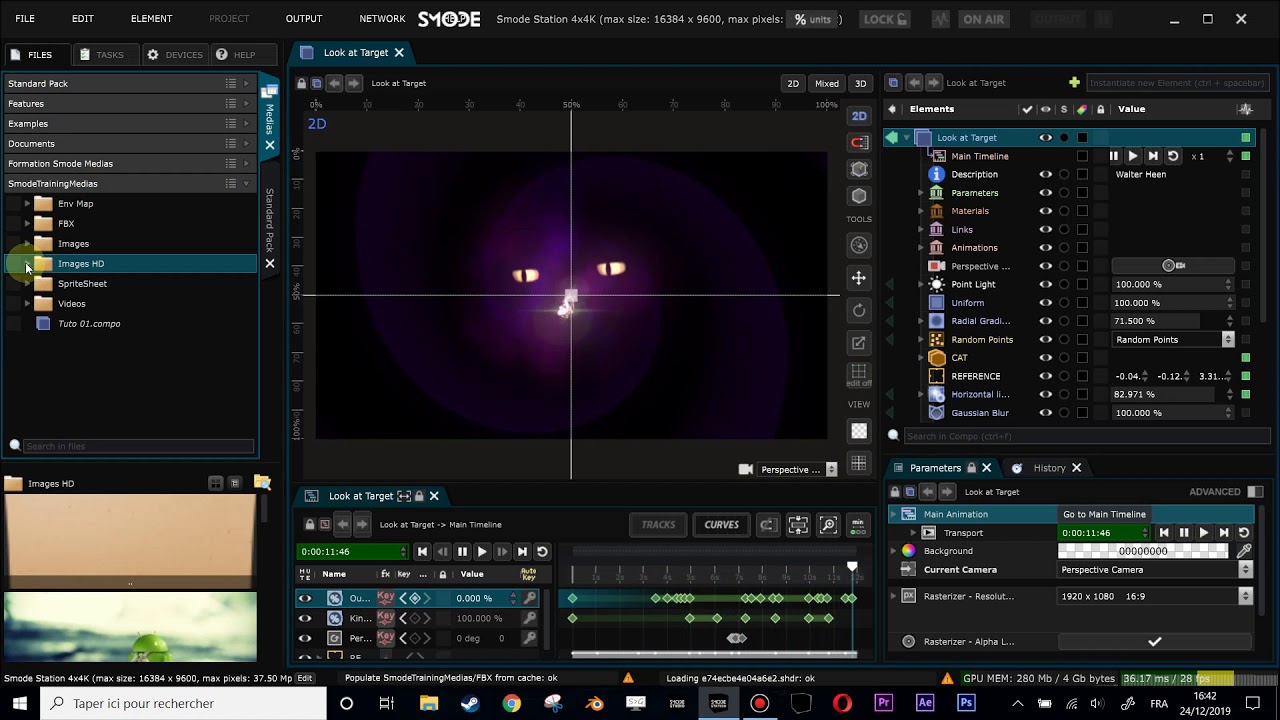Click the loop button in timeline transport

tap(542, 551)
